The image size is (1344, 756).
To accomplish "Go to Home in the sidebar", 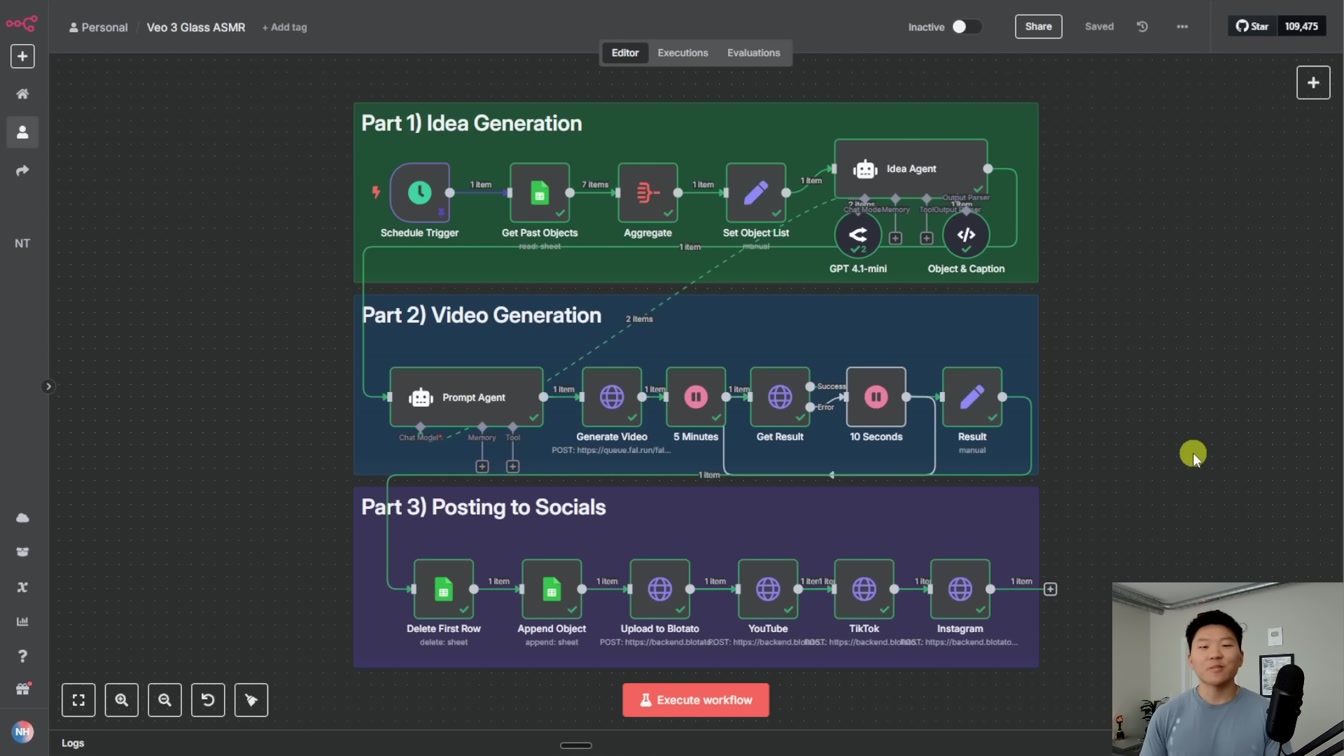I will click(22, 94).
